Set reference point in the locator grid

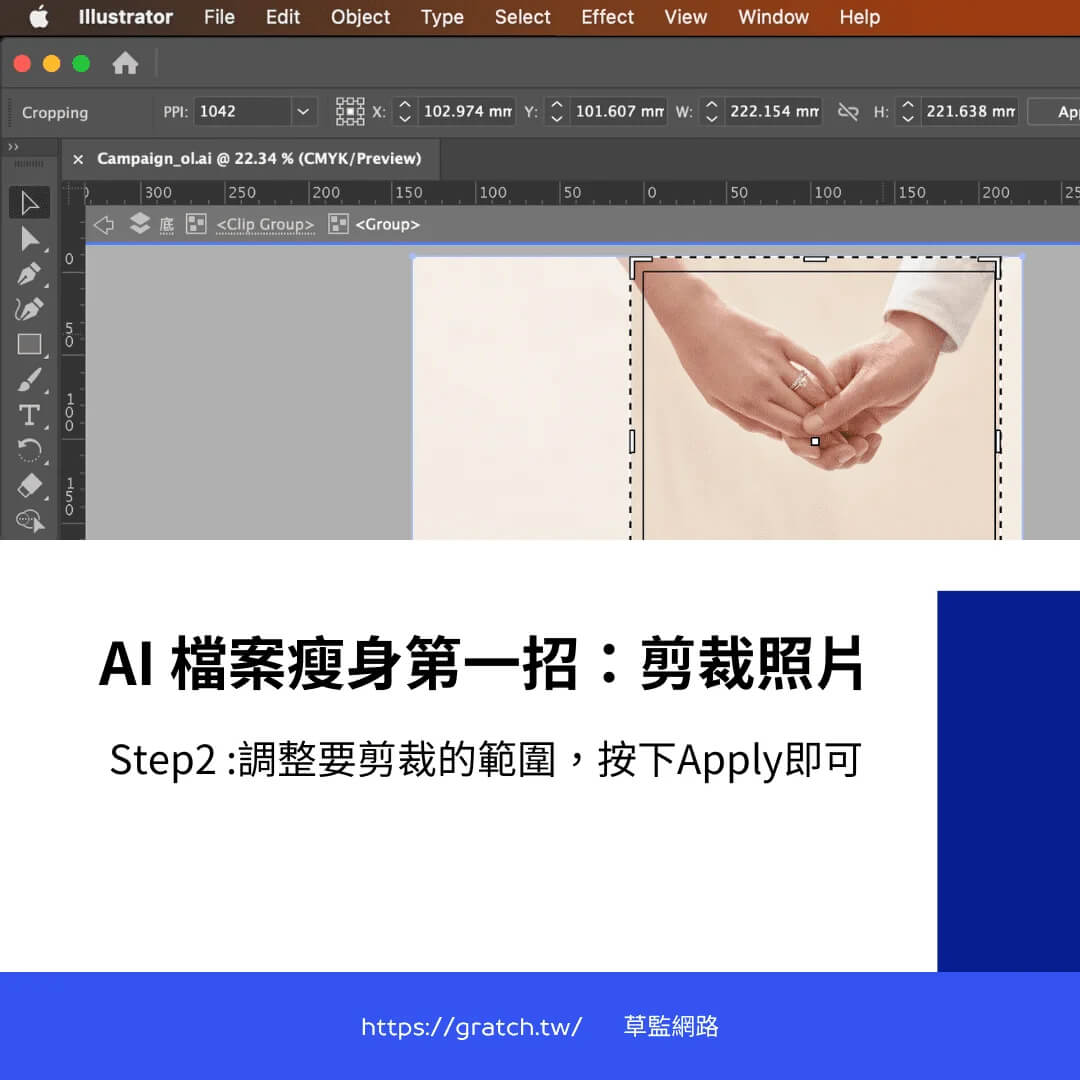tap(350, 112)
